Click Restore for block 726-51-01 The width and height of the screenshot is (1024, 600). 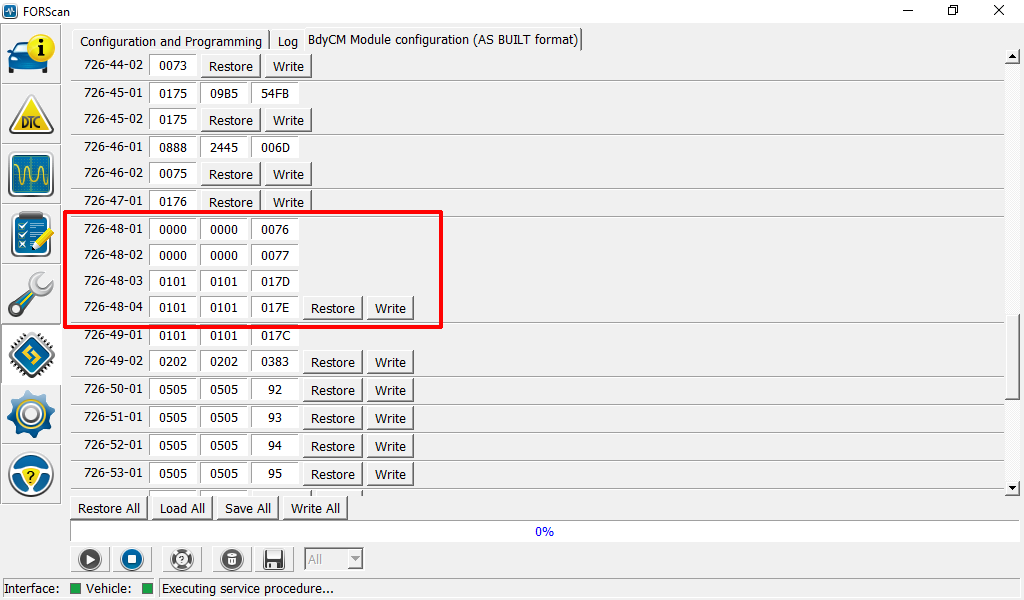click(x=333, y=418)
